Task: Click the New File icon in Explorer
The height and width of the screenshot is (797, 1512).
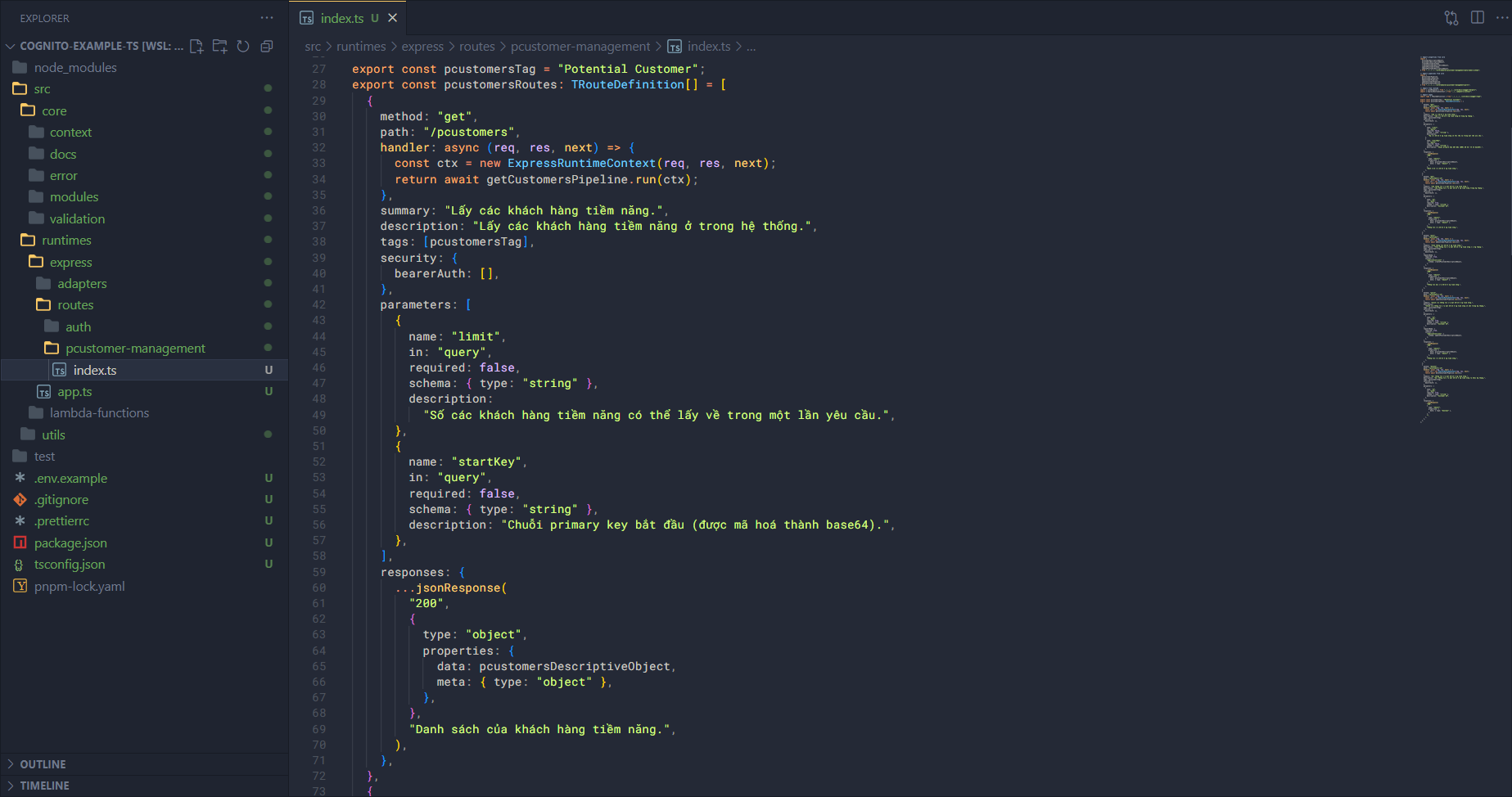Action: (196, 46)
